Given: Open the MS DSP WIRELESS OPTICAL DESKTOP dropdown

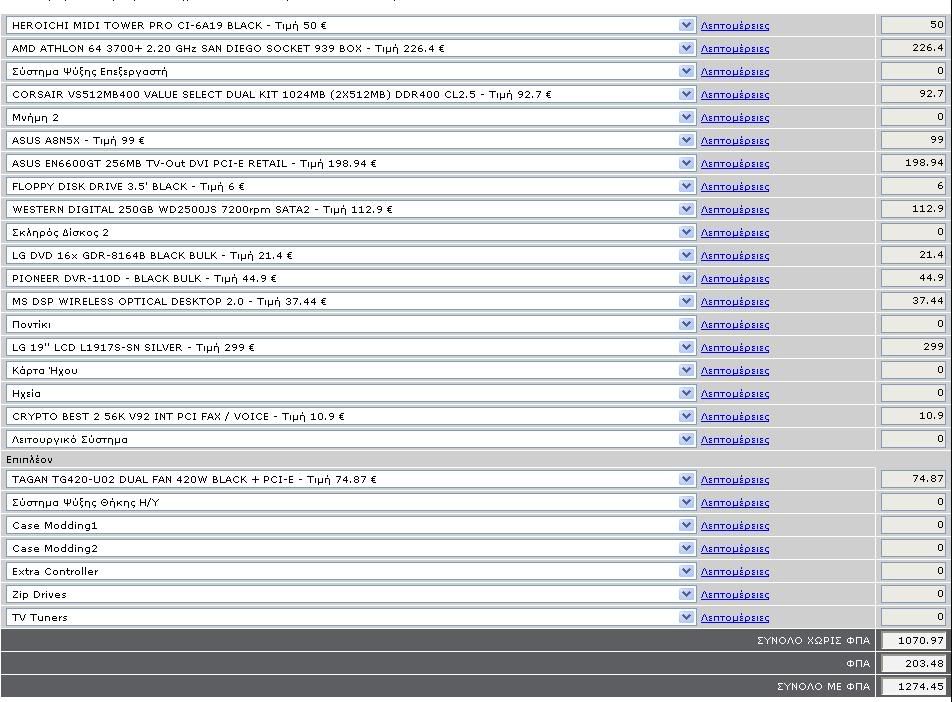Looking at the screenshot, I should tap(350, 301).
